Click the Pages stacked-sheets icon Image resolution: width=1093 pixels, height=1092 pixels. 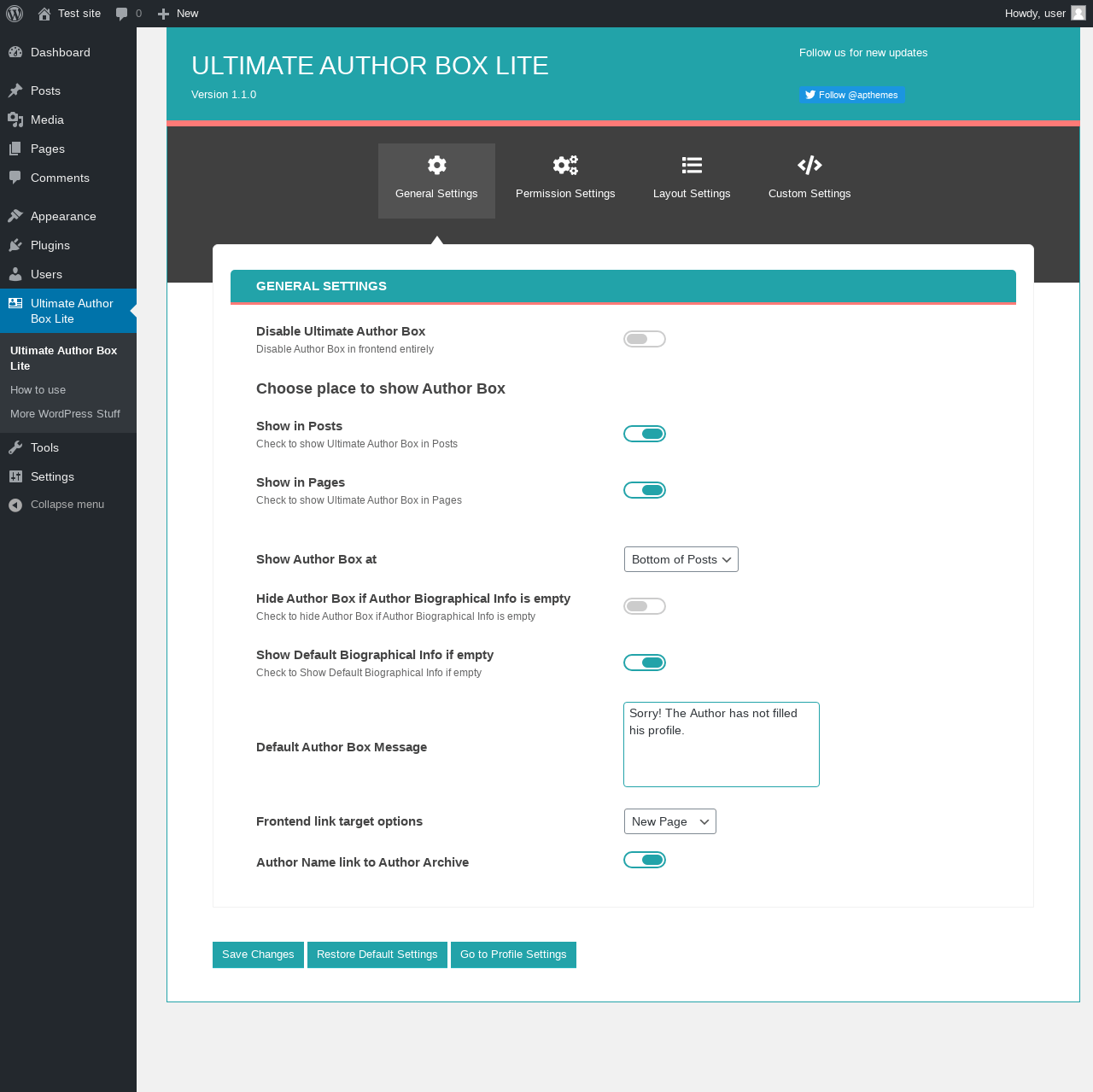15,149
